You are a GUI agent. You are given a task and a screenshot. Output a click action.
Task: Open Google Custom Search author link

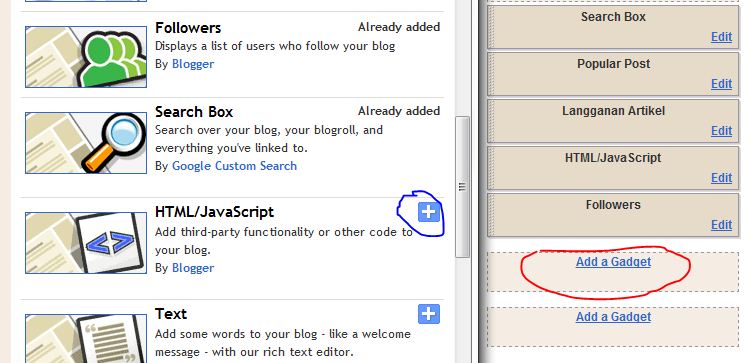(234, 166)
